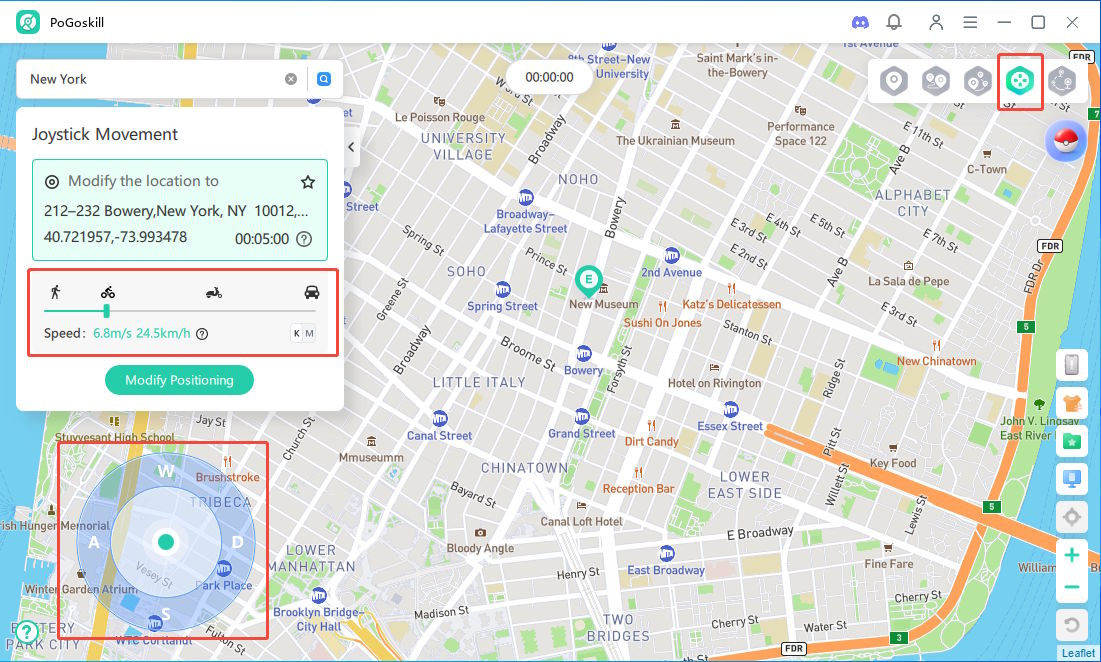
Task: Choose motor scooter speed icon
Action: tap(214, 292)
